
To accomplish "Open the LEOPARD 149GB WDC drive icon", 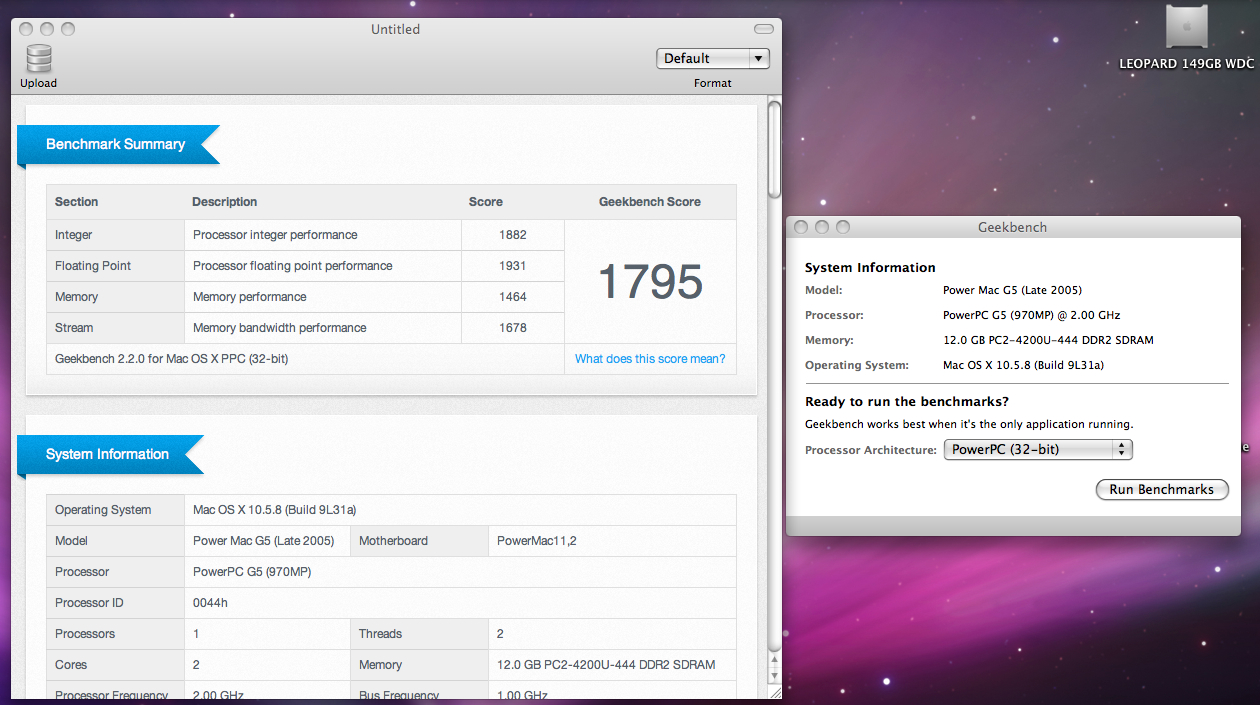I will [1186, 27].
